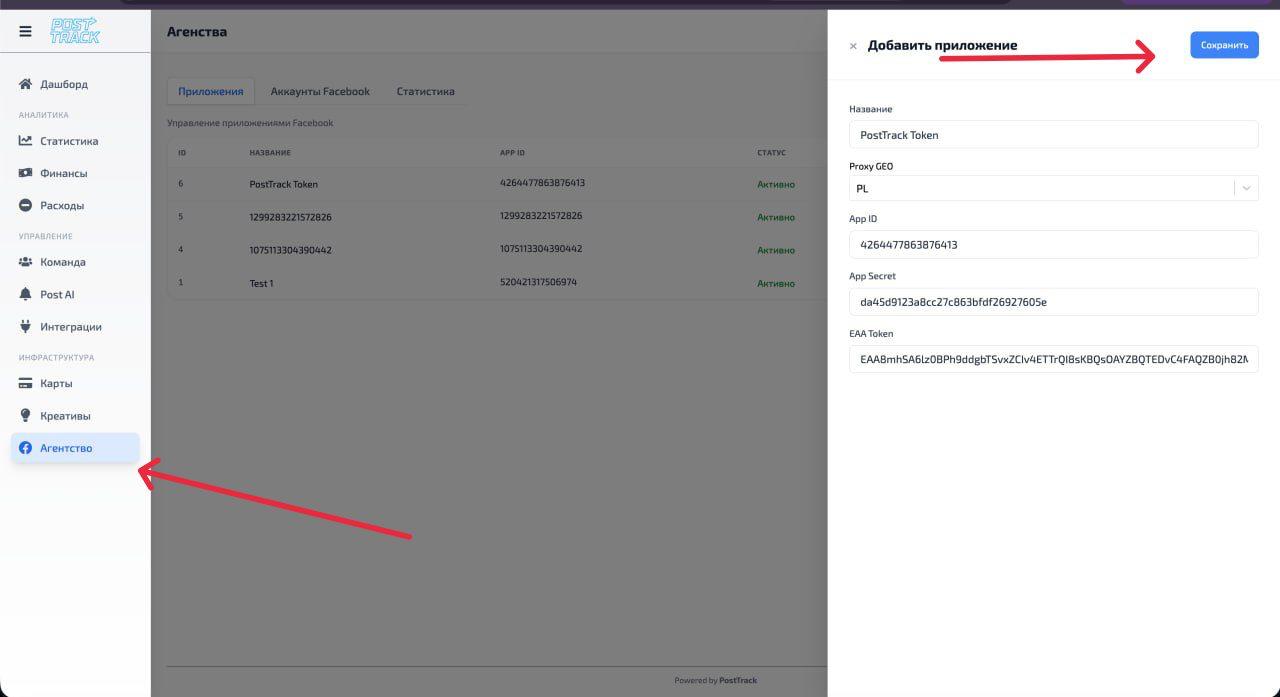The width and height of the screenshot is (1280, 697).
Task: Open Расходы minus-circle icon in sidebar
Action: tap(26, 205)
